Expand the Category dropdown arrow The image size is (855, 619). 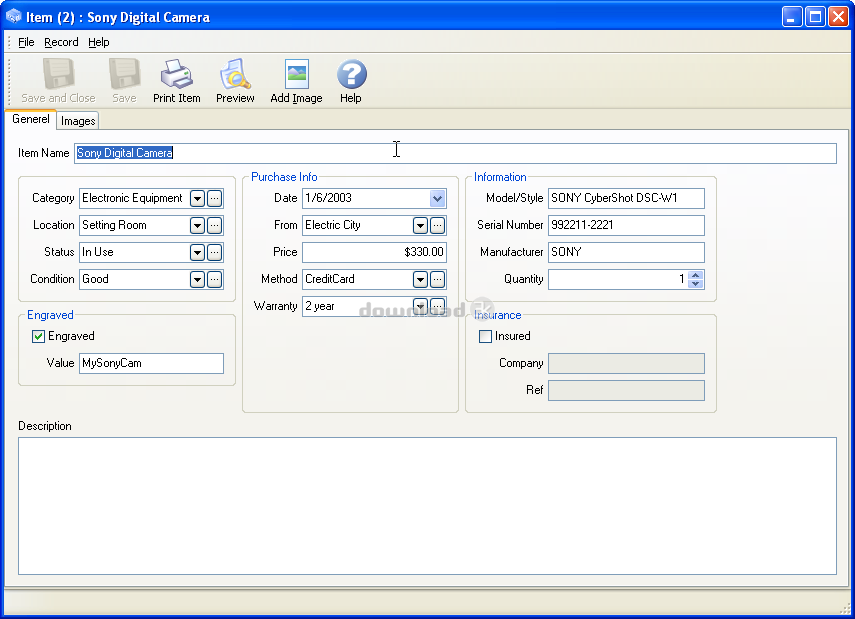point(197,199)
